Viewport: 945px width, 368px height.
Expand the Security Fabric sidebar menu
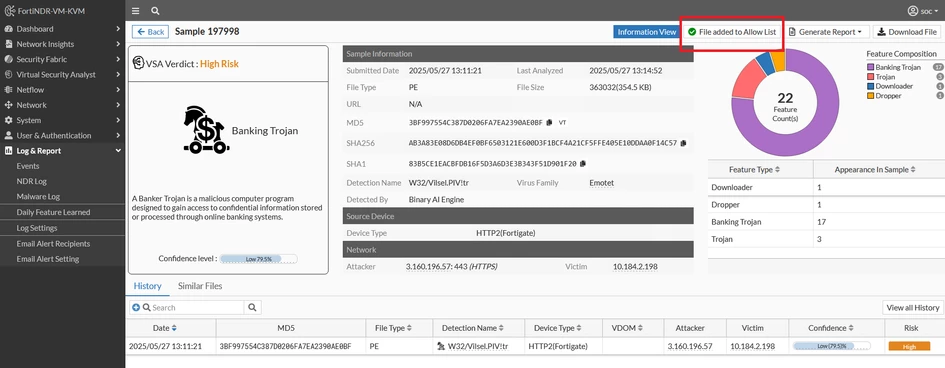(x=62, y=59)
